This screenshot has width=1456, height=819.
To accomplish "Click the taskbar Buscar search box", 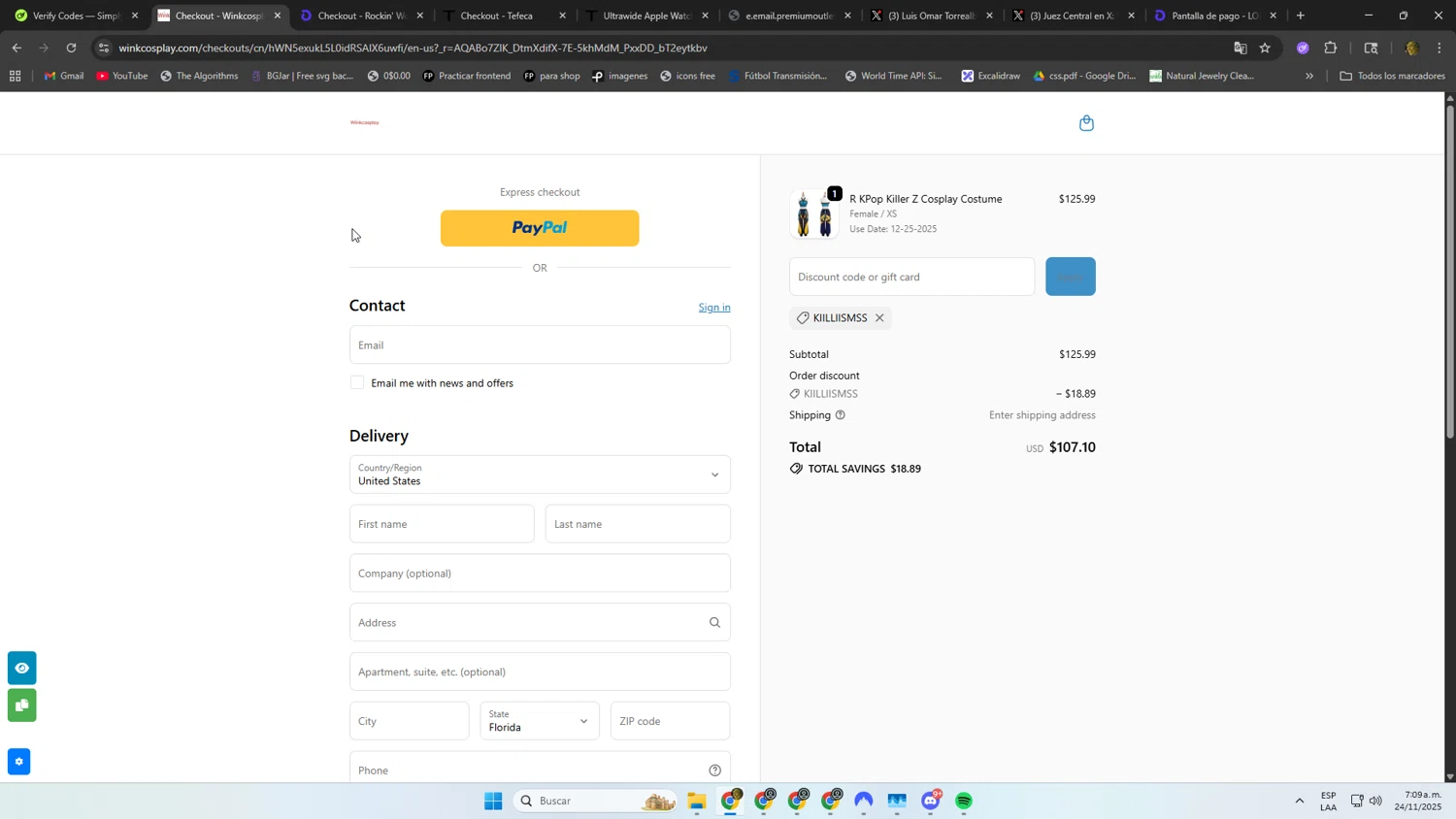I will [594, 801].
